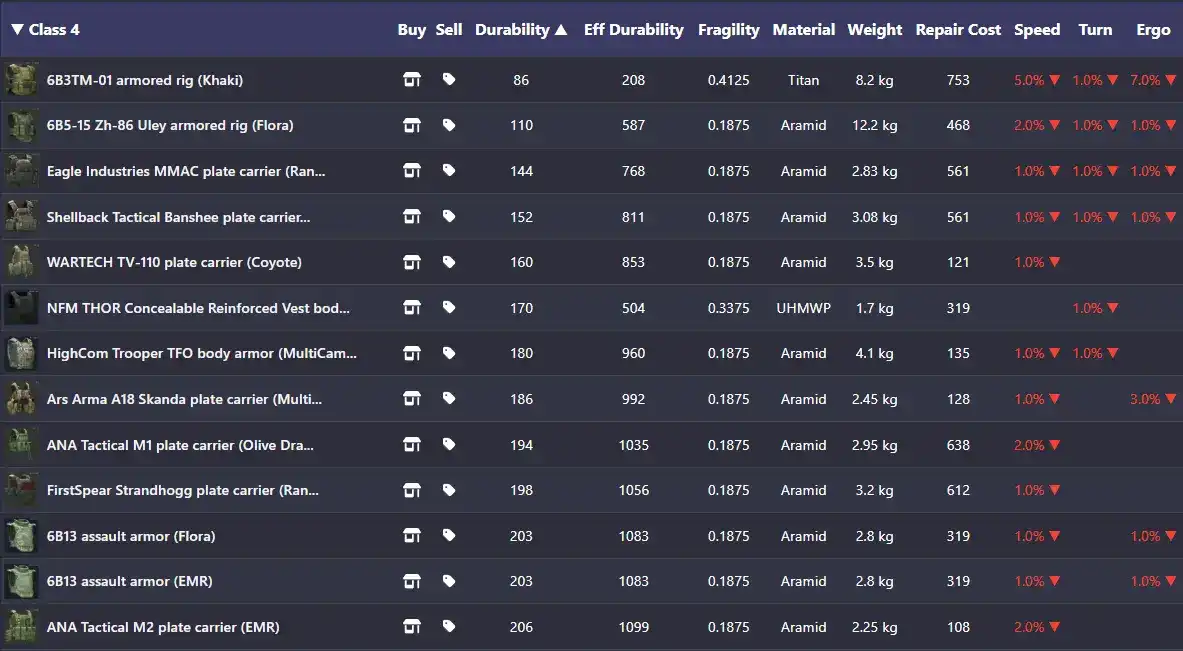Viewport: 1183px width, 651px height.
Task: Click the Buy icon for WARTECH TV-110 plate carrier
Action: coord(412,262)
